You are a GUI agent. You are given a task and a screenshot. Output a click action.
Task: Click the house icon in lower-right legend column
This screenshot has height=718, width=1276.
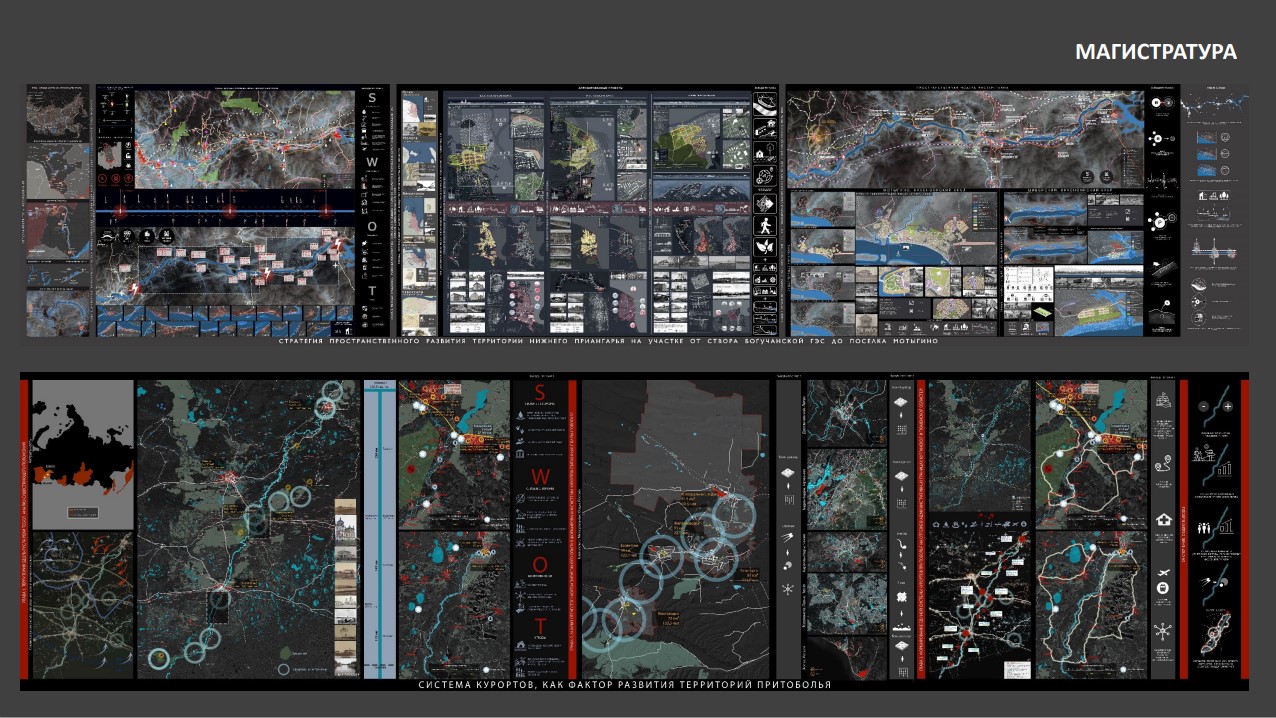tap(1163, 519)
